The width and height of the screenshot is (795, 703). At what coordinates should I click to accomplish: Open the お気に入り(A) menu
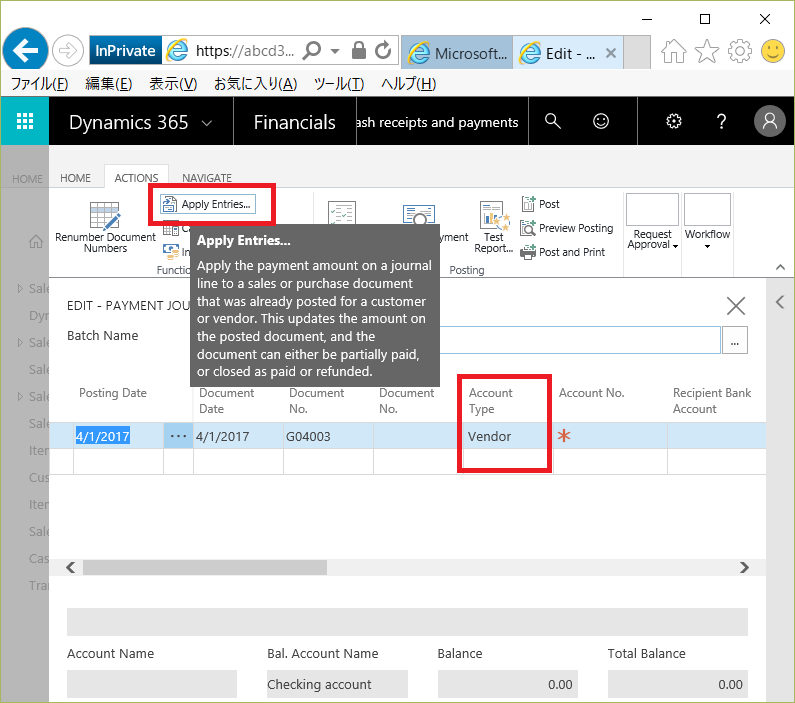tap(256, 84)
